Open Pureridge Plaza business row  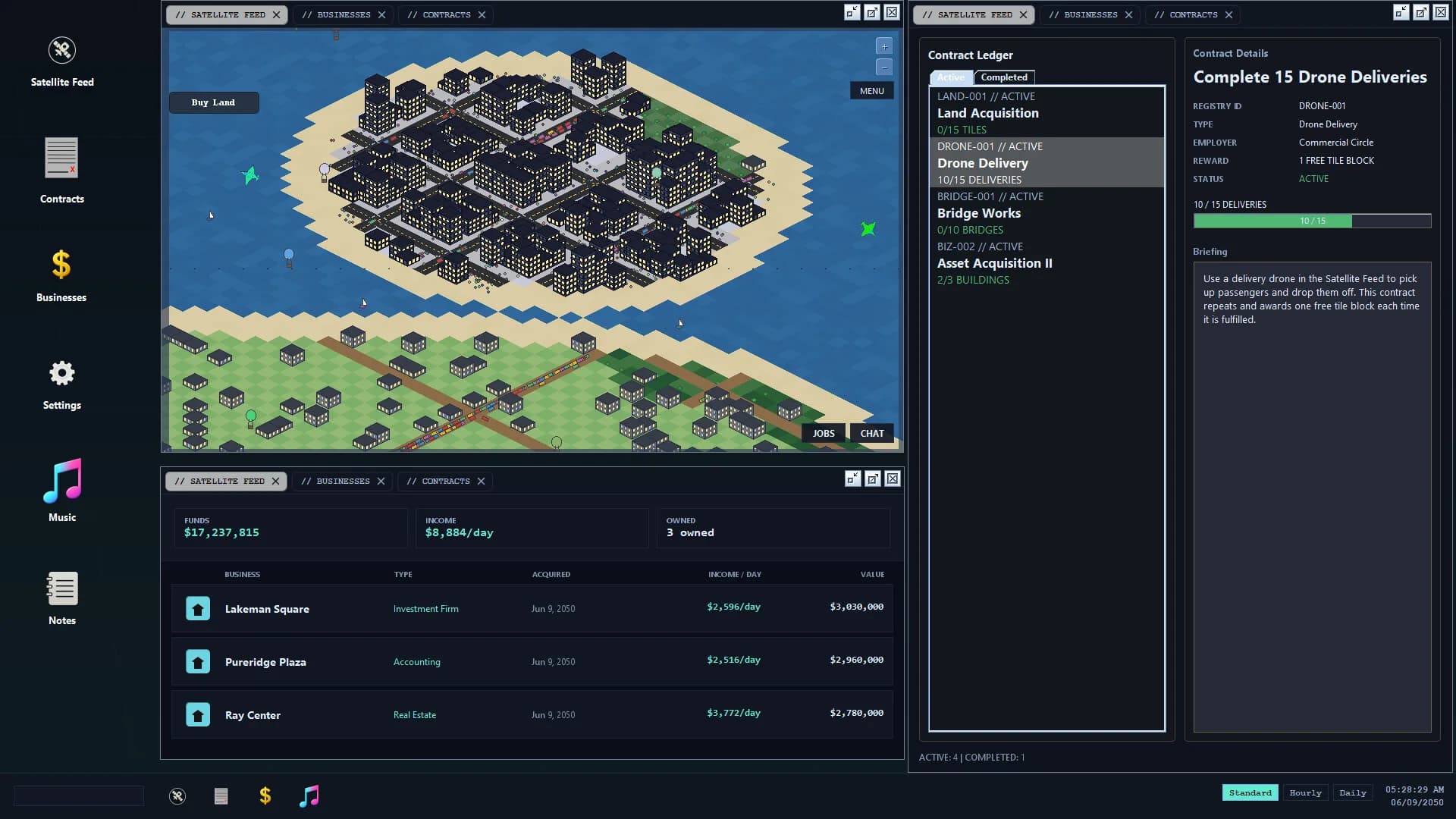[x=532, y=661]
